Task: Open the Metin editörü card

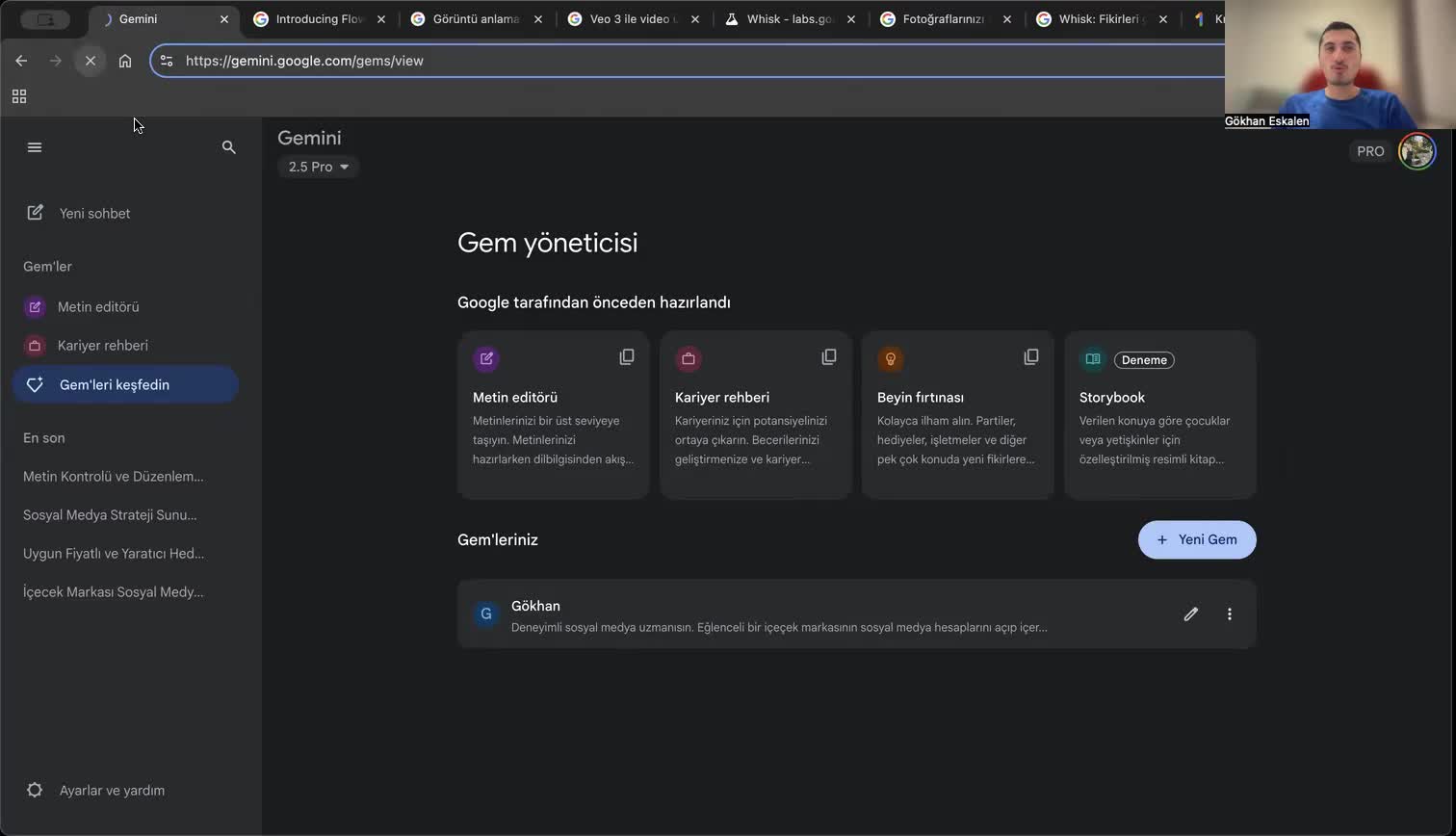Action: point(554,415)
